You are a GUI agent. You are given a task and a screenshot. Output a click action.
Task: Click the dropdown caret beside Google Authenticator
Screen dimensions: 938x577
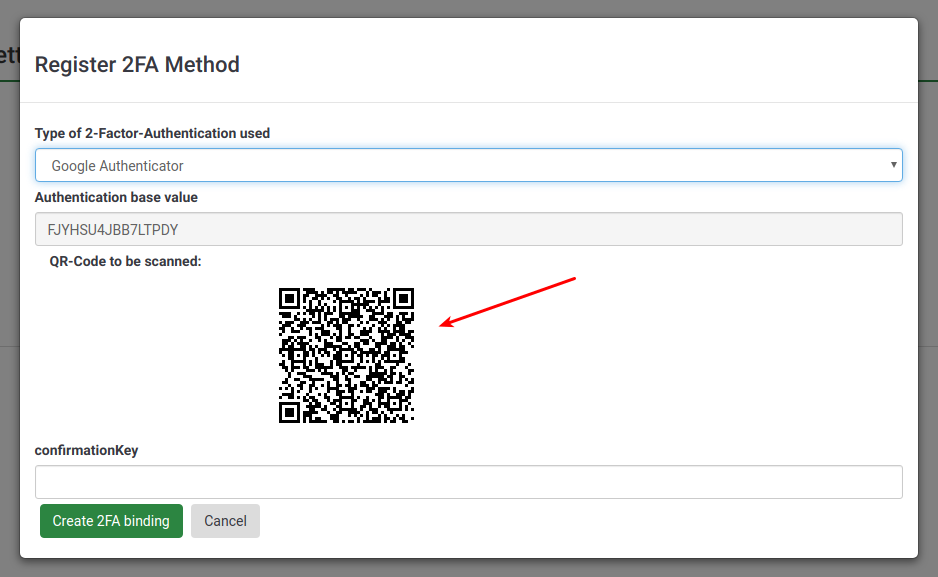(x=893, y=165)
